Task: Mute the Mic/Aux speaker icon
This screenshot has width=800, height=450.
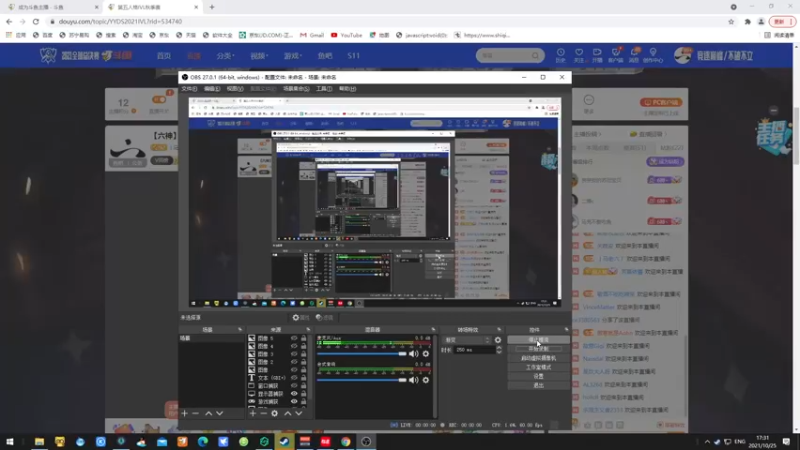Action: [x=413, y=354]
